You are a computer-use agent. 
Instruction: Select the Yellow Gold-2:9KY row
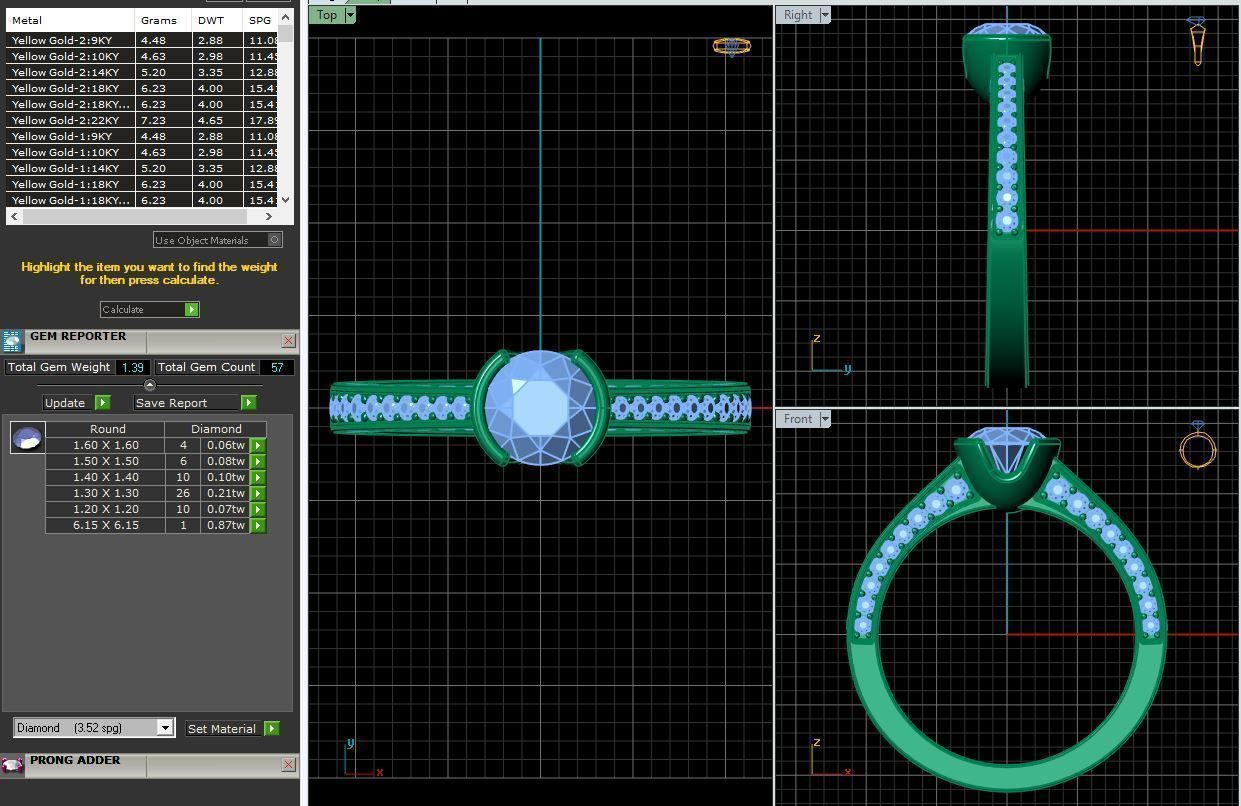click(142, 40)
